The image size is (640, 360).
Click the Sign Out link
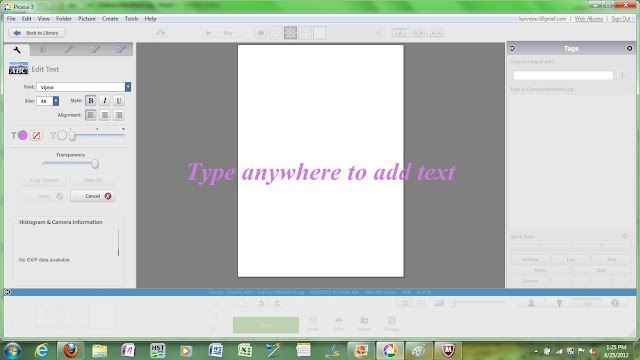621,19
